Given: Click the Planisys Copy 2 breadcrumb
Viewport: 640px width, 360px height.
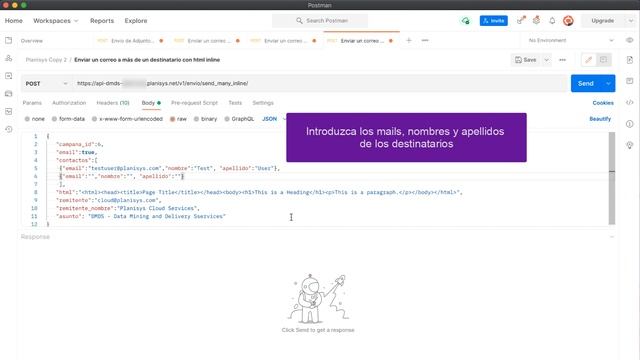Looking at the screenshot, I should (46, 60).
